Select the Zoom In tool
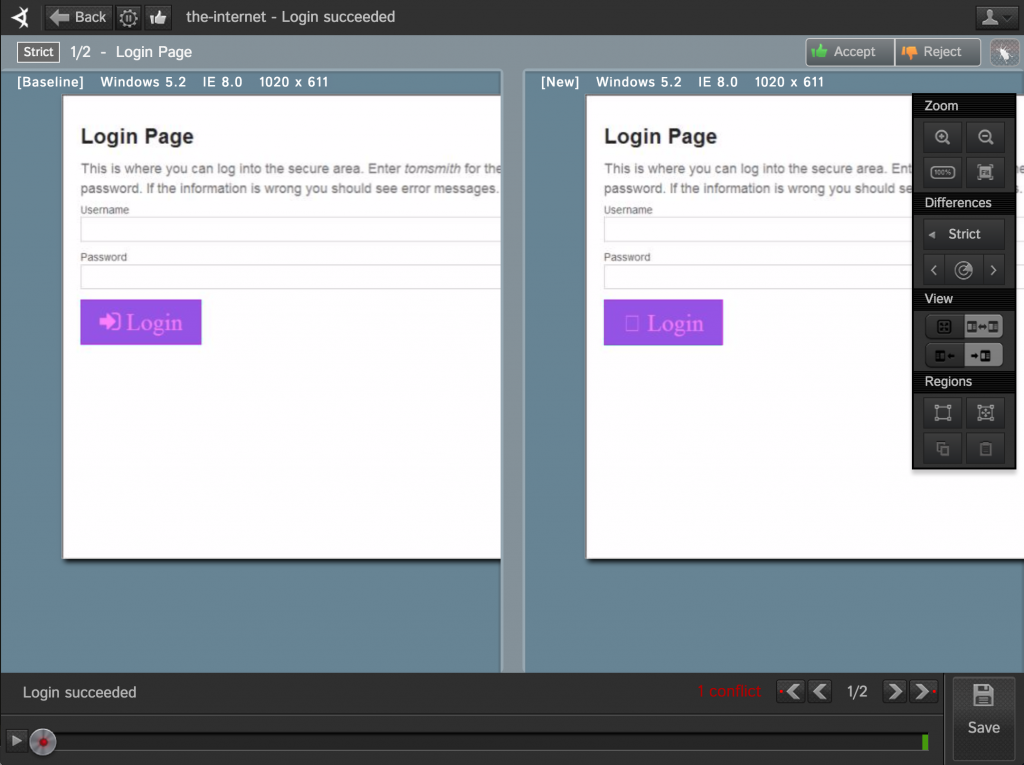The width and height of the screenshot is (1024, 765). point(941,137)
